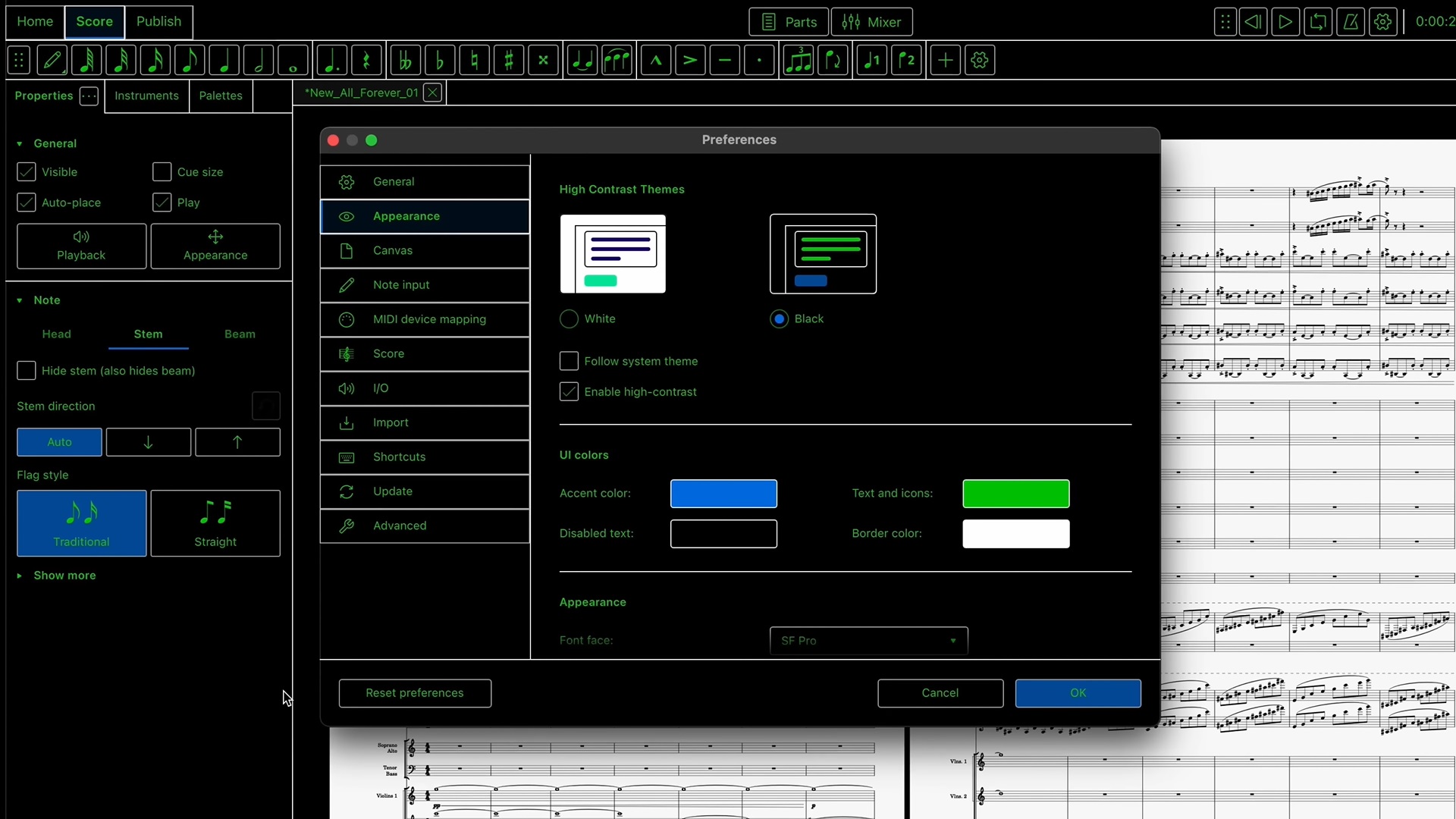Toggle the metronome in the playback toolbar
Image resolution: width=1456 pixels, height=819 pixels.
point(1352,22)
